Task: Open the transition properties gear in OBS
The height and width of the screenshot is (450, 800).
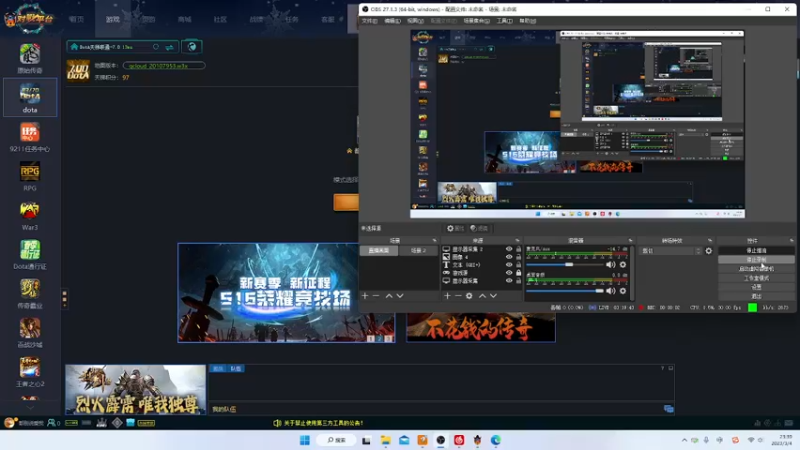Action: click(709, 251)
